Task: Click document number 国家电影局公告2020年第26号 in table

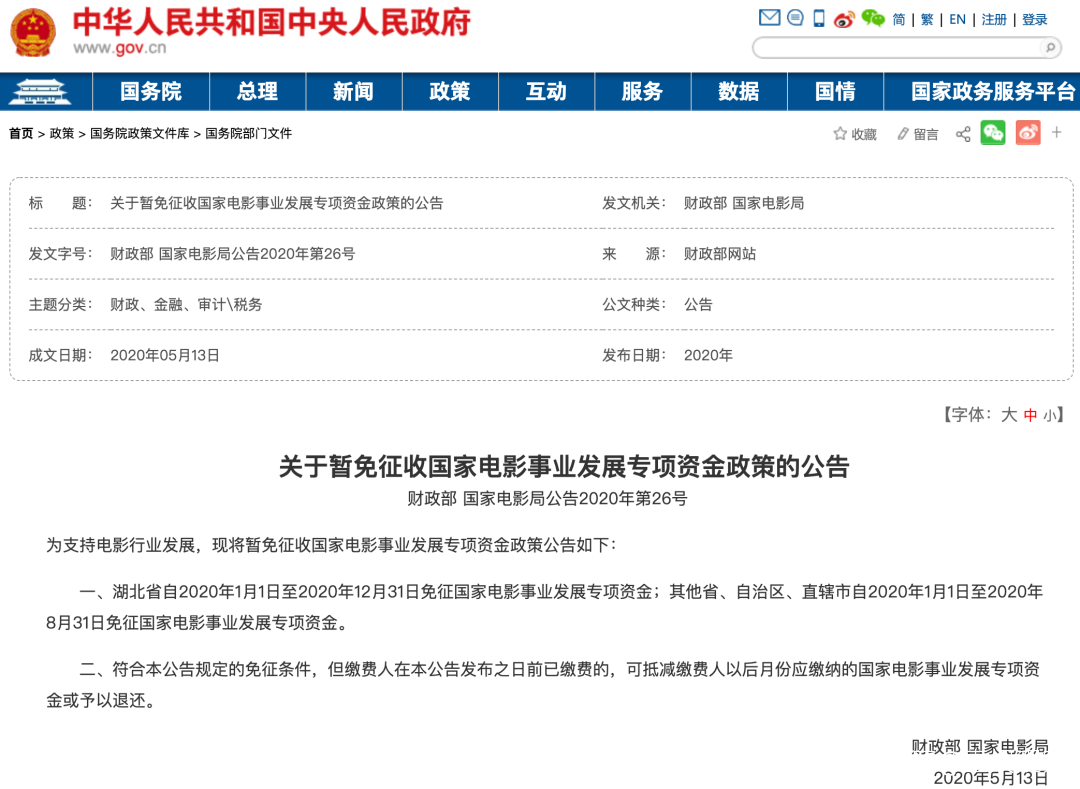Action: click(x=233, y=254)
